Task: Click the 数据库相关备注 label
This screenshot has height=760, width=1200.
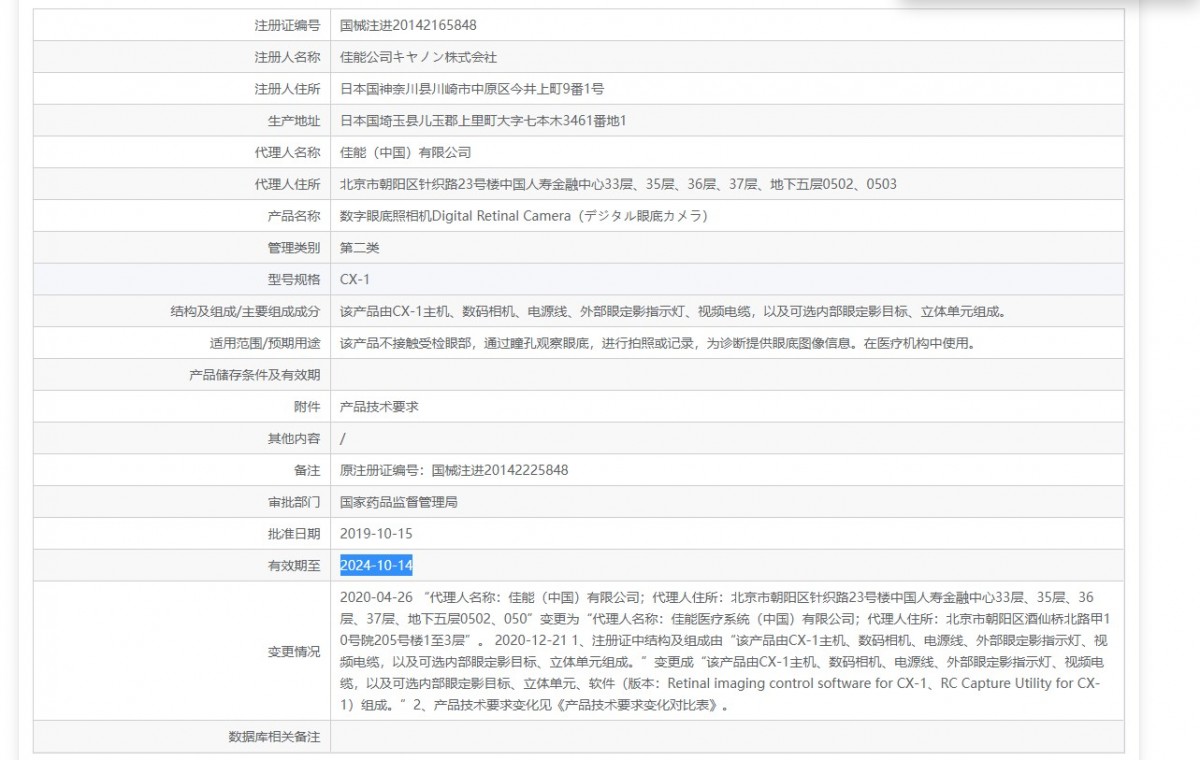Action: click(274, 737)
